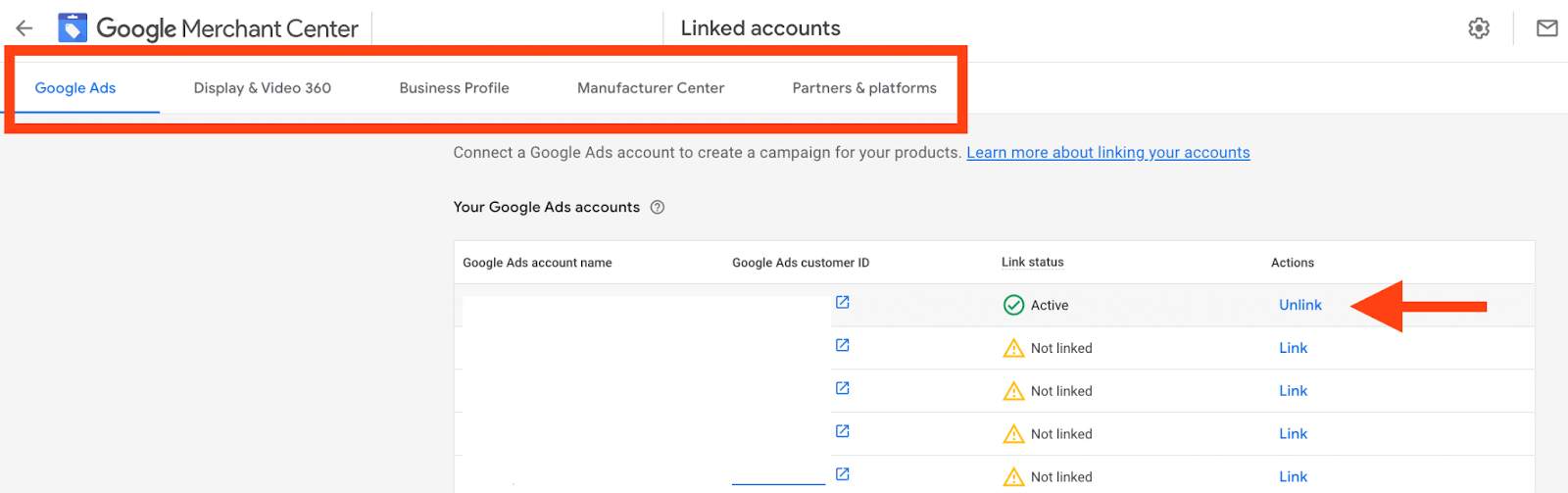1568x493 pixels.
Task: Open external link icon in last row
Action: [842, 475]
